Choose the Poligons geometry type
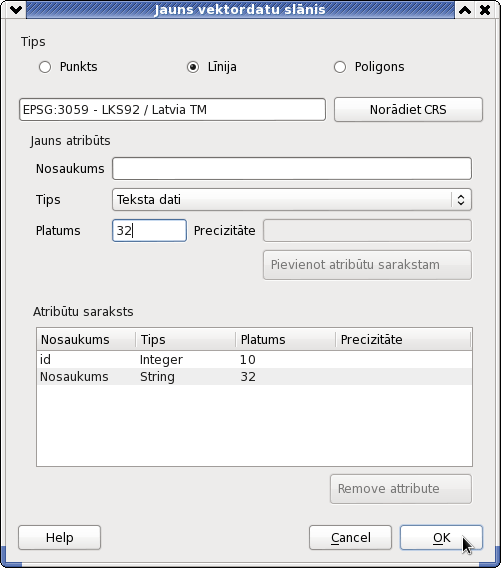The image size is (501, 568). 340,67
